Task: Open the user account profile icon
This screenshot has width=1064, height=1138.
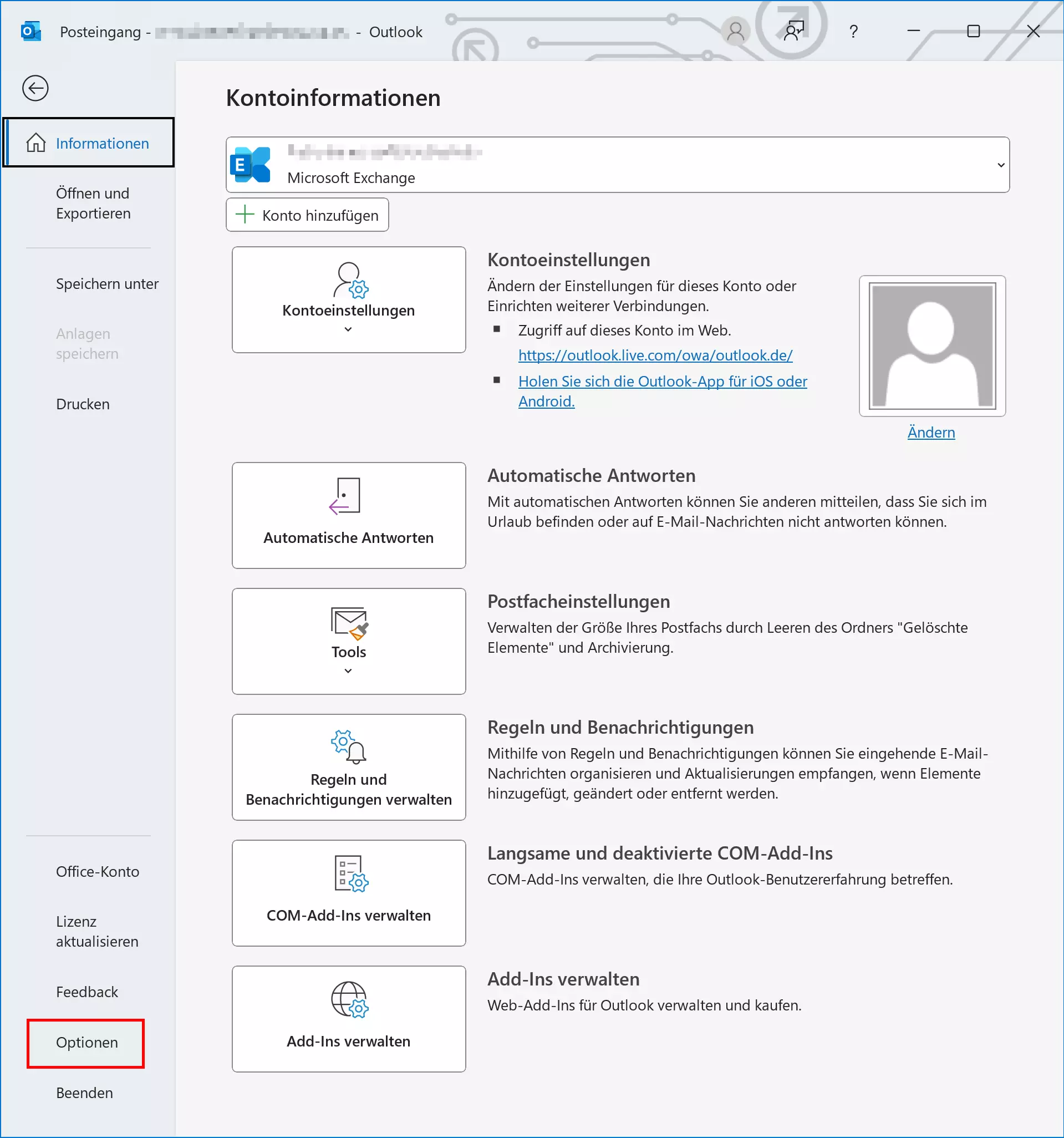Action: click(735, 32)
